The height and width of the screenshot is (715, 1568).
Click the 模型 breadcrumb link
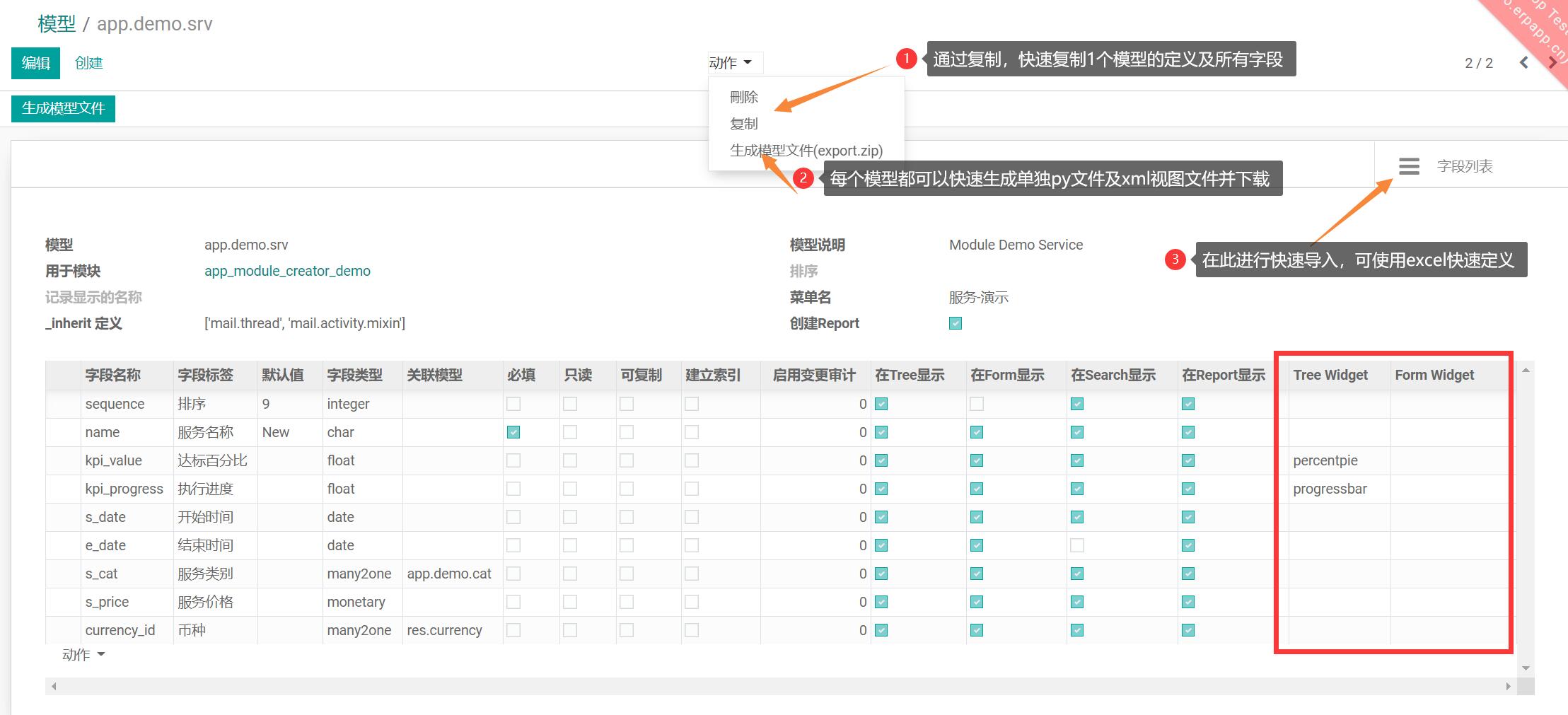[57, 24]
